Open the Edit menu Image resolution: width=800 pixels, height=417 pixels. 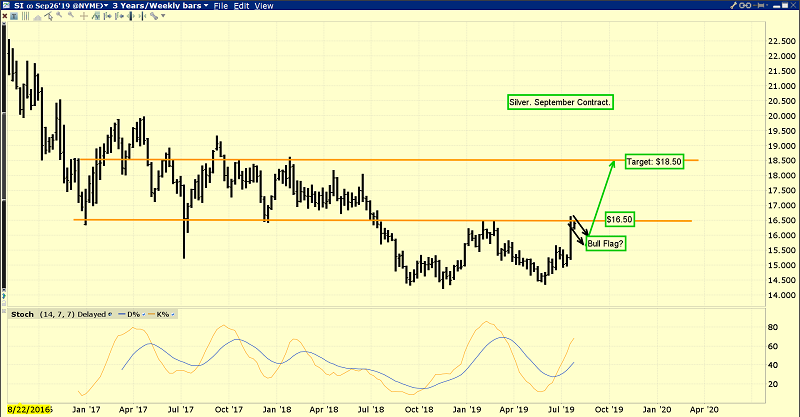pyautogui.click(x=241, y=6)
